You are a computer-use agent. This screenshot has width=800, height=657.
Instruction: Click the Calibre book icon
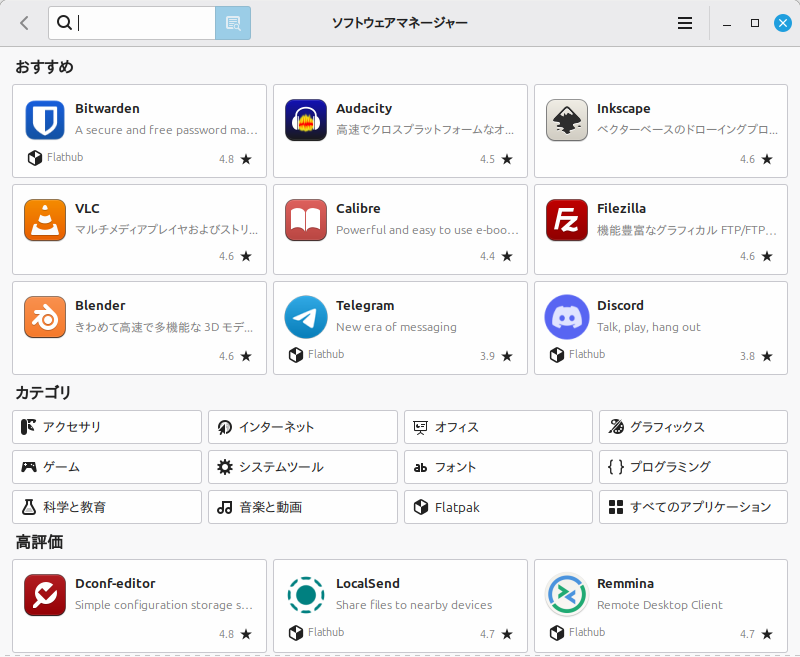306,220
